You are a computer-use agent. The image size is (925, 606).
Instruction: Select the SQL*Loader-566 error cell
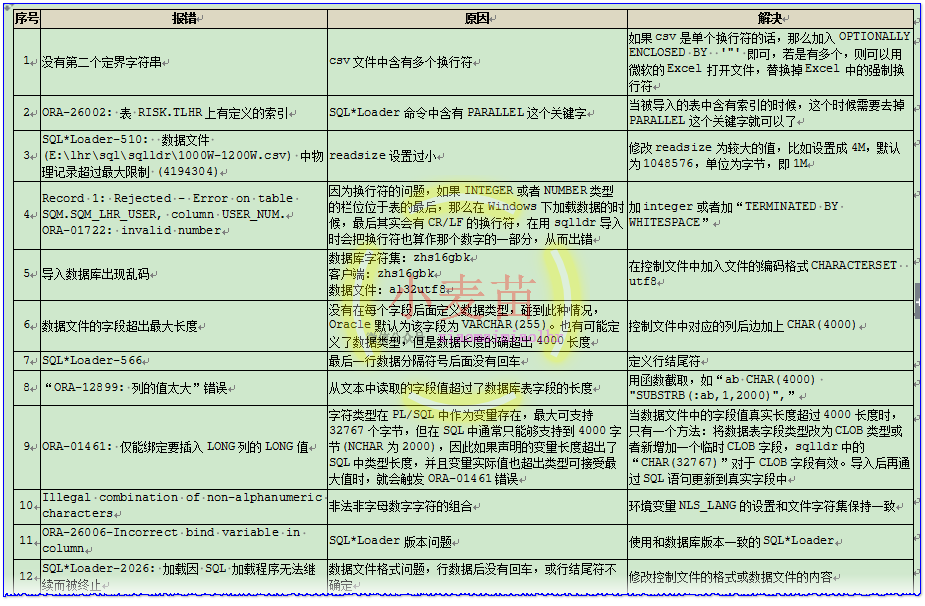click(184, 361)
